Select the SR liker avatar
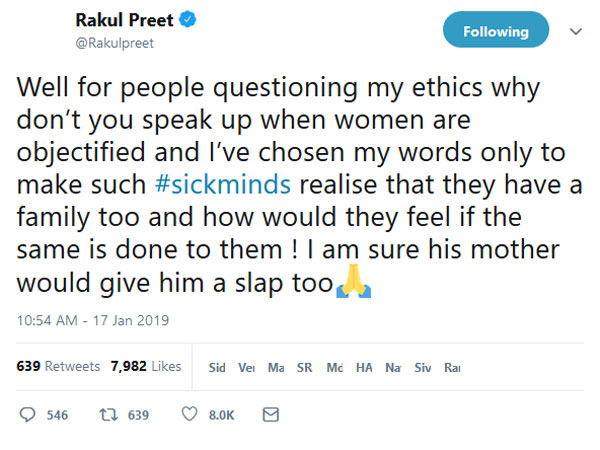 [x=305, y=368]
